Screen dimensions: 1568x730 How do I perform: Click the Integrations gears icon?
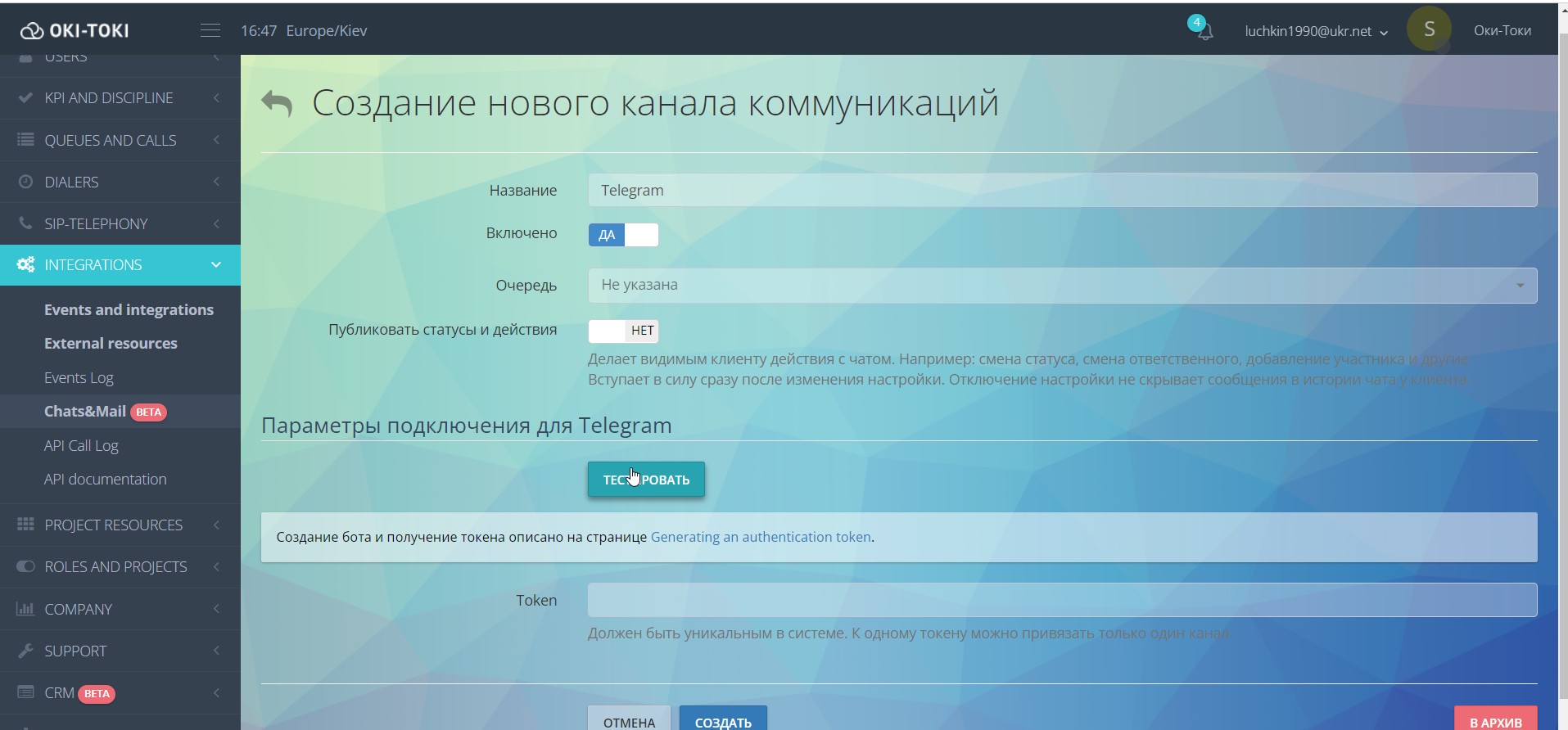(x=26, y=264)
